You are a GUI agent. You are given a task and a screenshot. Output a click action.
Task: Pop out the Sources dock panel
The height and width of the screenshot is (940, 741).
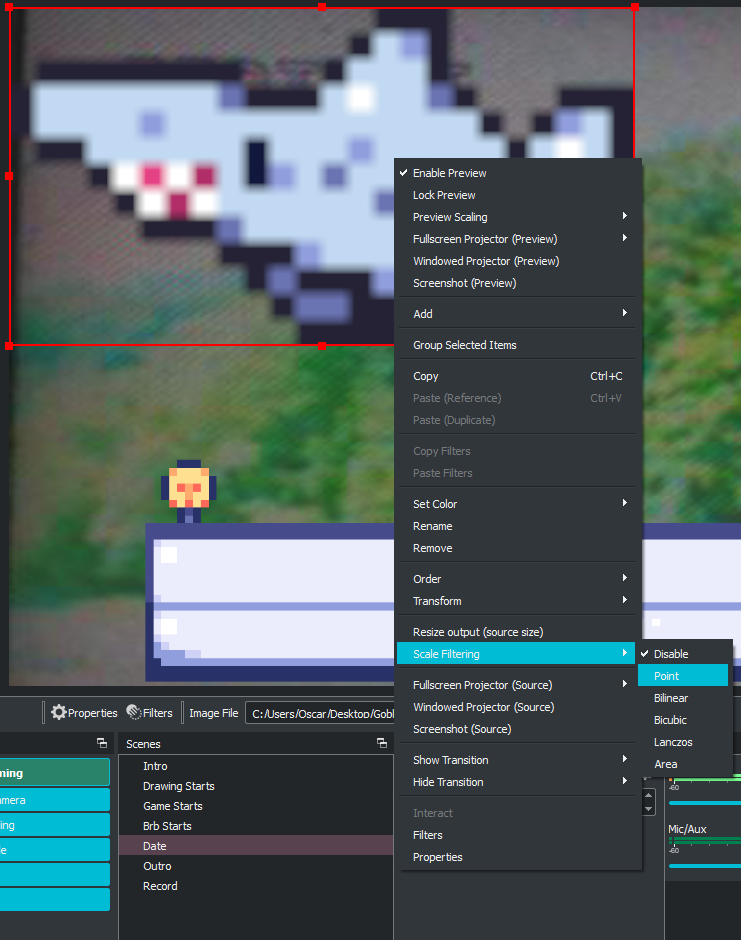(x=102, y=743)
